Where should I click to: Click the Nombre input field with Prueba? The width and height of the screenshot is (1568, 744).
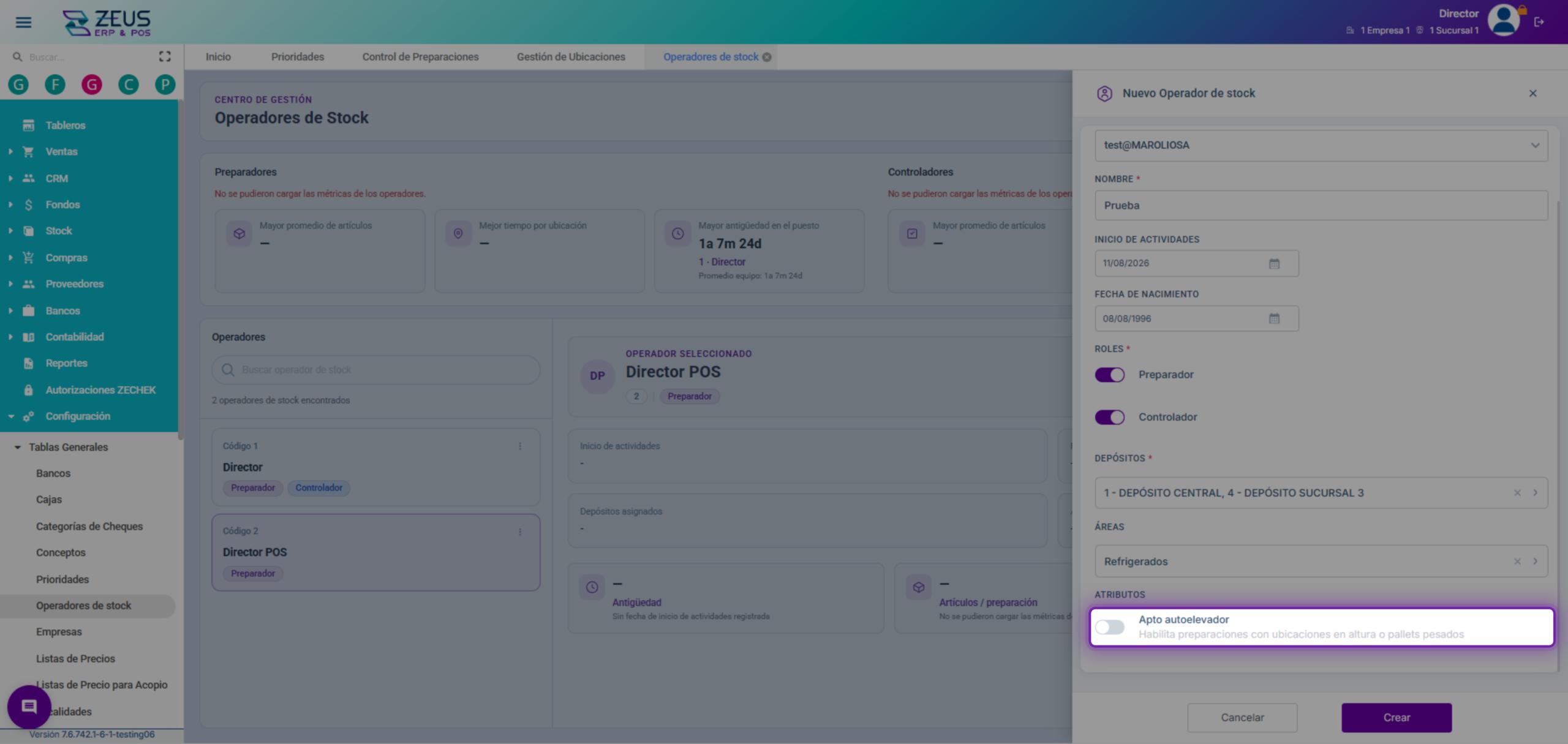[x=1321, y=206]
